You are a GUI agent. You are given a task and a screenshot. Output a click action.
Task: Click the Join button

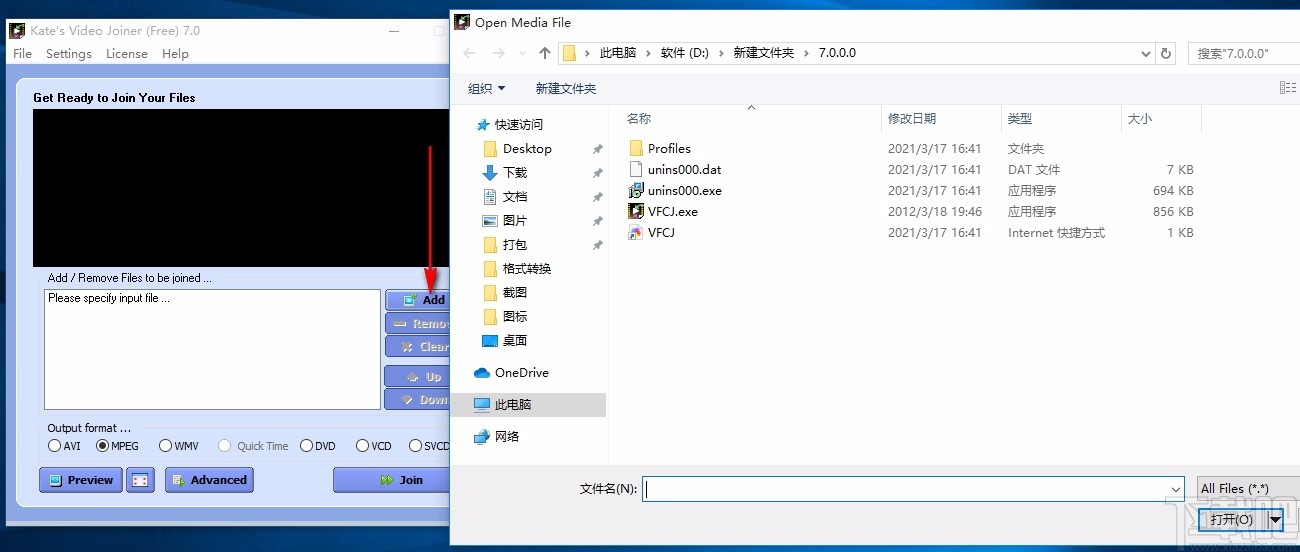pyautogui.click(x=392, y=480)
